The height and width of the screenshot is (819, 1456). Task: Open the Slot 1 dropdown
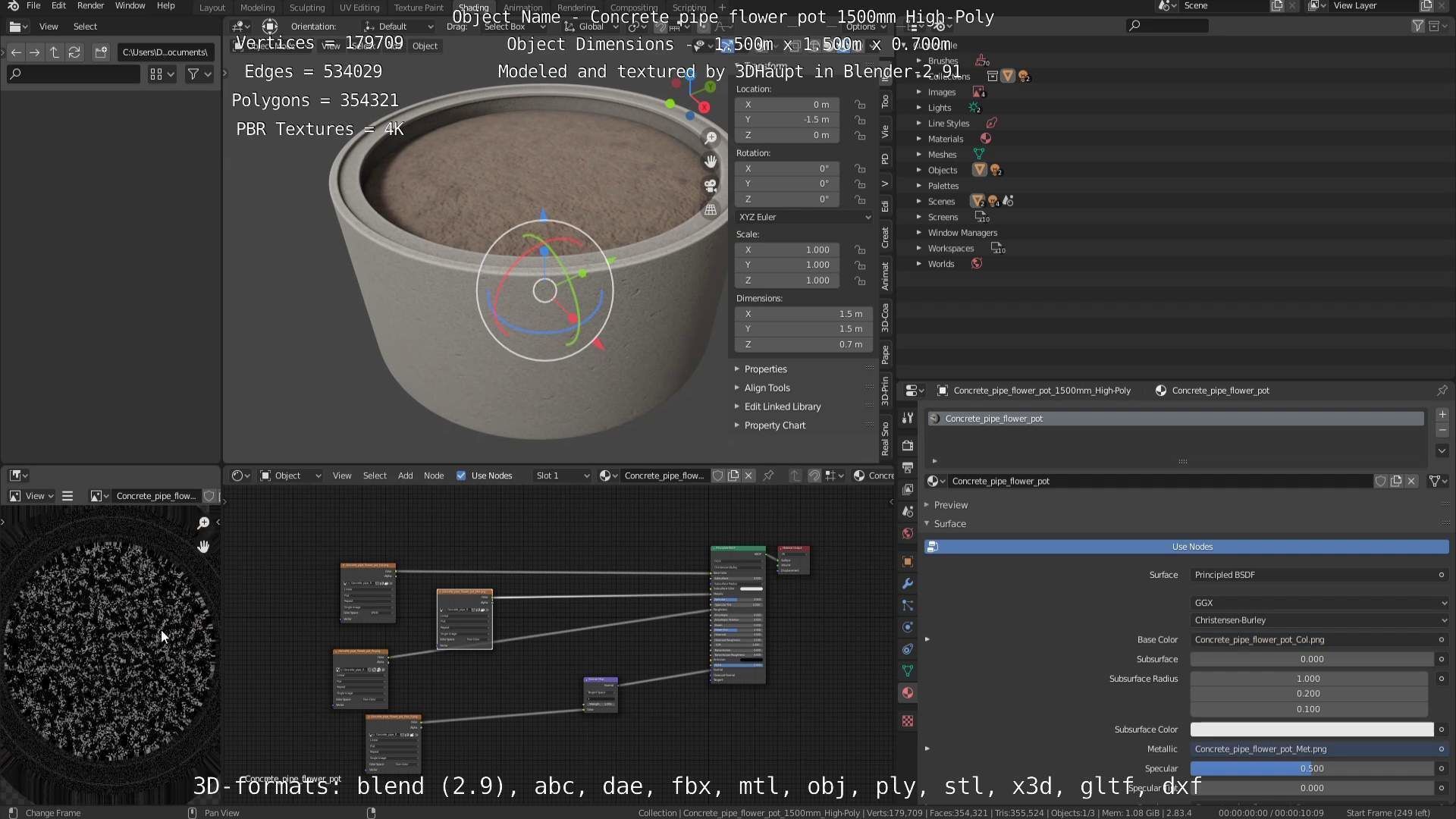pos(562,475)
